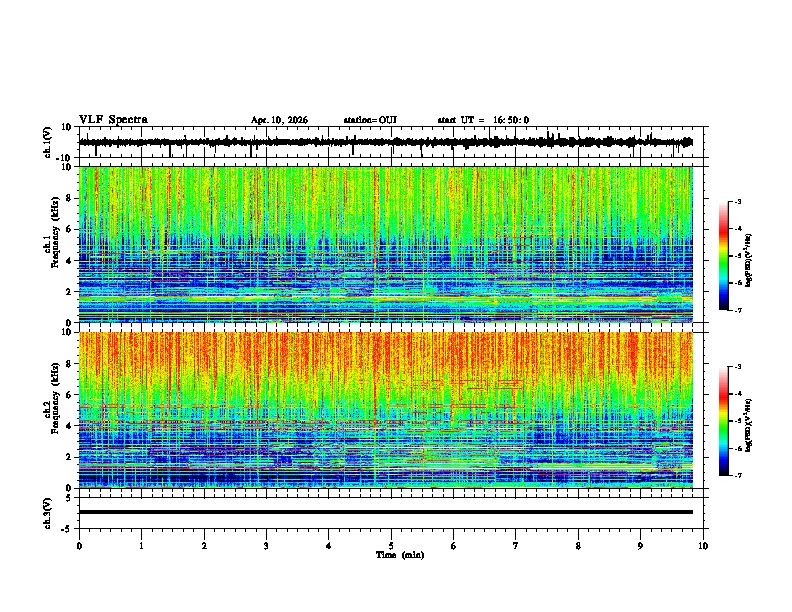792x612 pixels.
Task: Click the ch.1 voltage waveform trace
Action: 385,142
